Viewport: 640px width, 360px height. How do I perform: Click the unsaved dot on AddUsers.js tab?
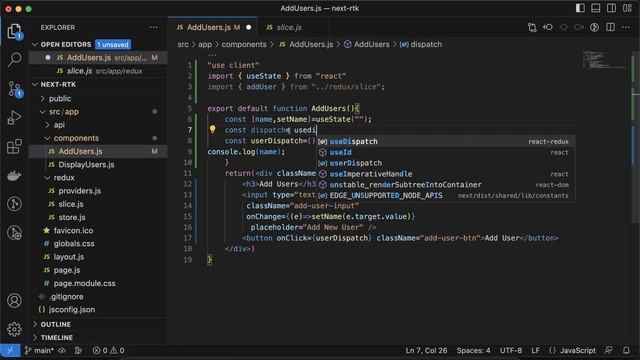[x=249, y=27]
